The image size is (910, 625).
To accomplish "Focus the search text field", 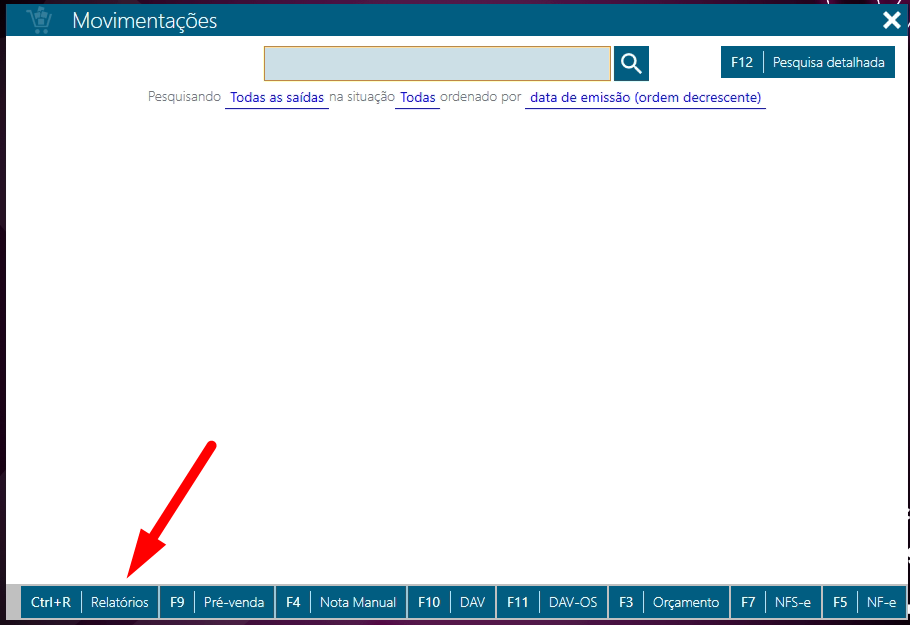I will pyautogui.click(x=437, y=64).
